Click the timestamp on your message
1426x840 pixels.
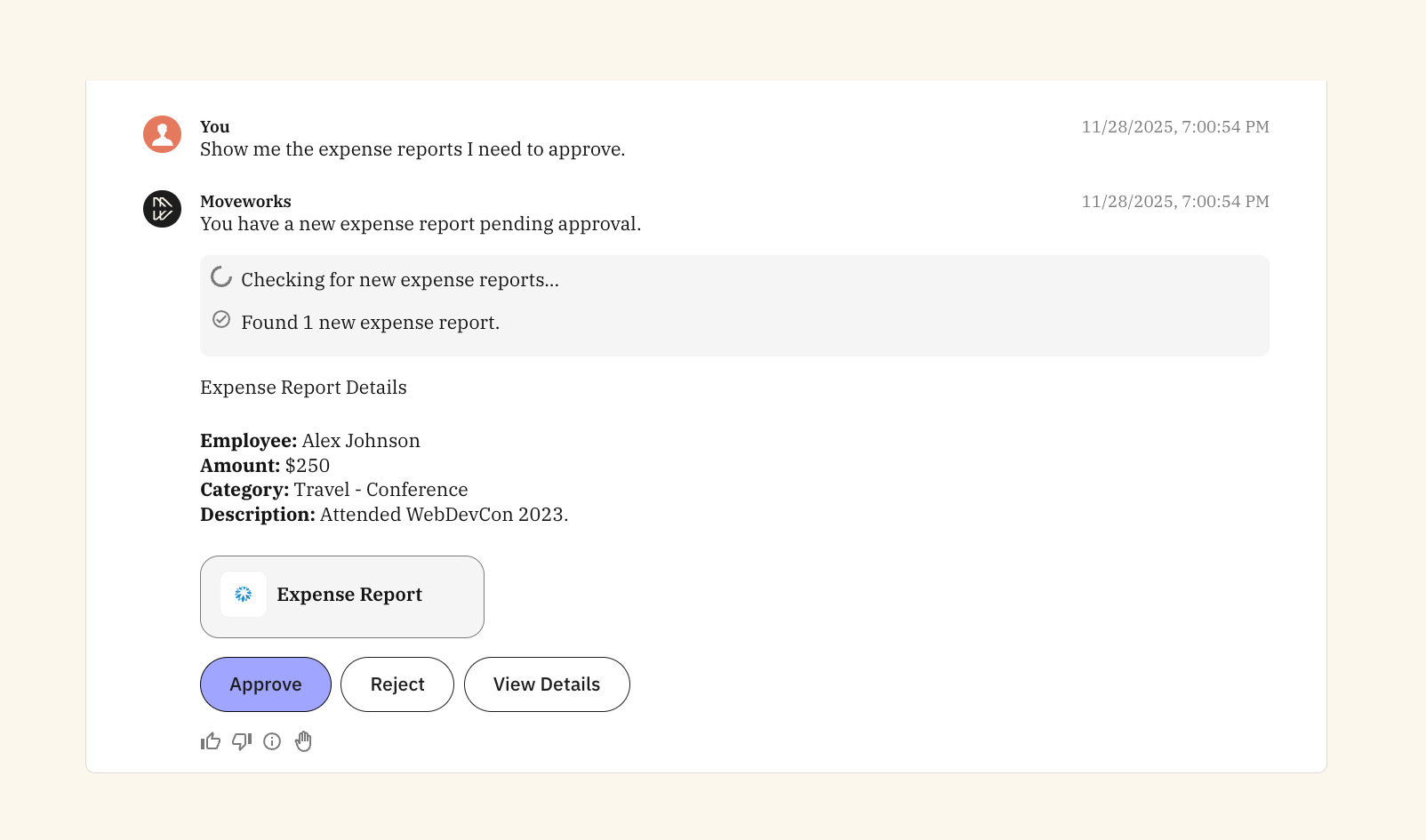pos(1174,127)
